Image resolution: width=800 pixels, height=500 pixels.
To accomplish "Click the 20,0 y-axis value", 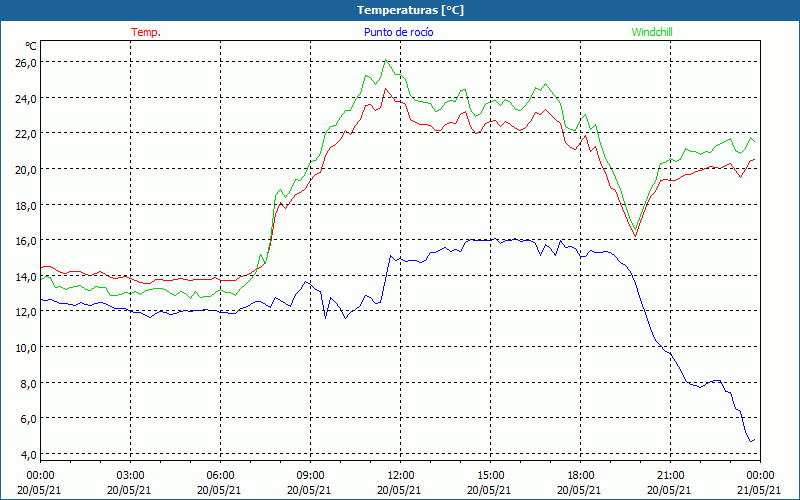I will pos(26,169).
